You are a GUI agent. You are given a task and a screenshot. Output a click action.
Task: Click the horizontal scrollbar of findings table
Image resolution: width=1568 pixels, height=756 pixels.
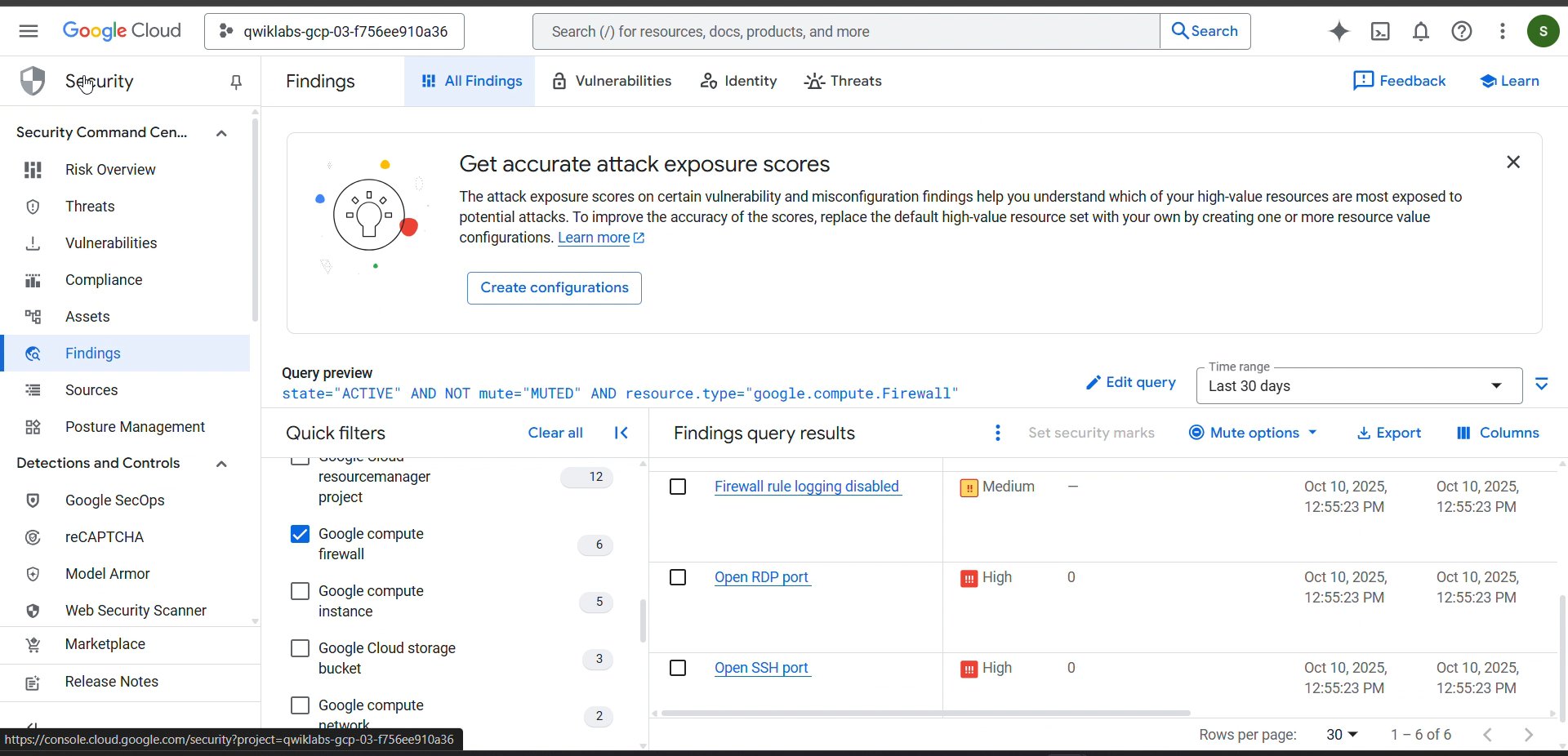click(x=925, y=714)
